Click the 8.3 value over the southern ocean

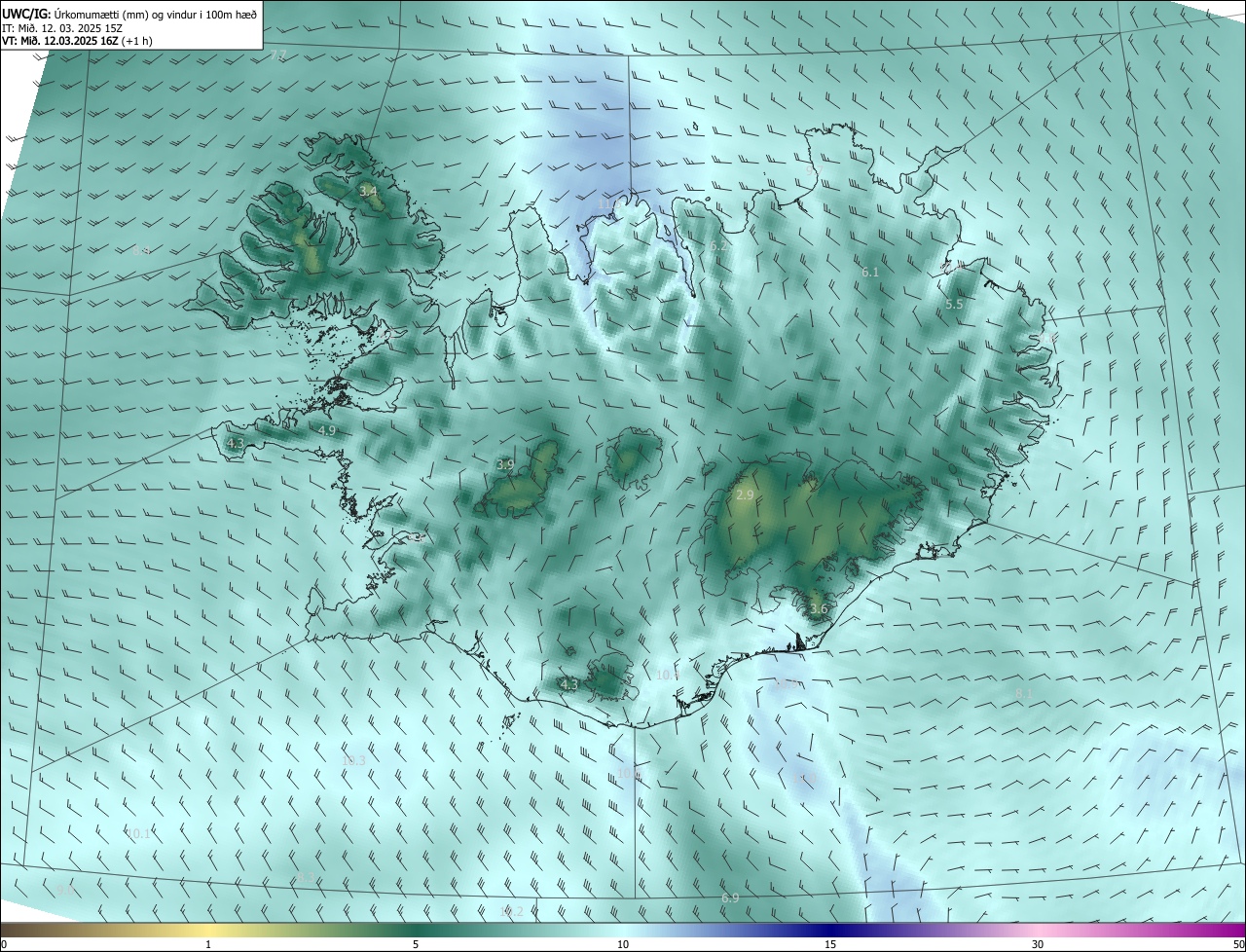[x=306, y=878]
